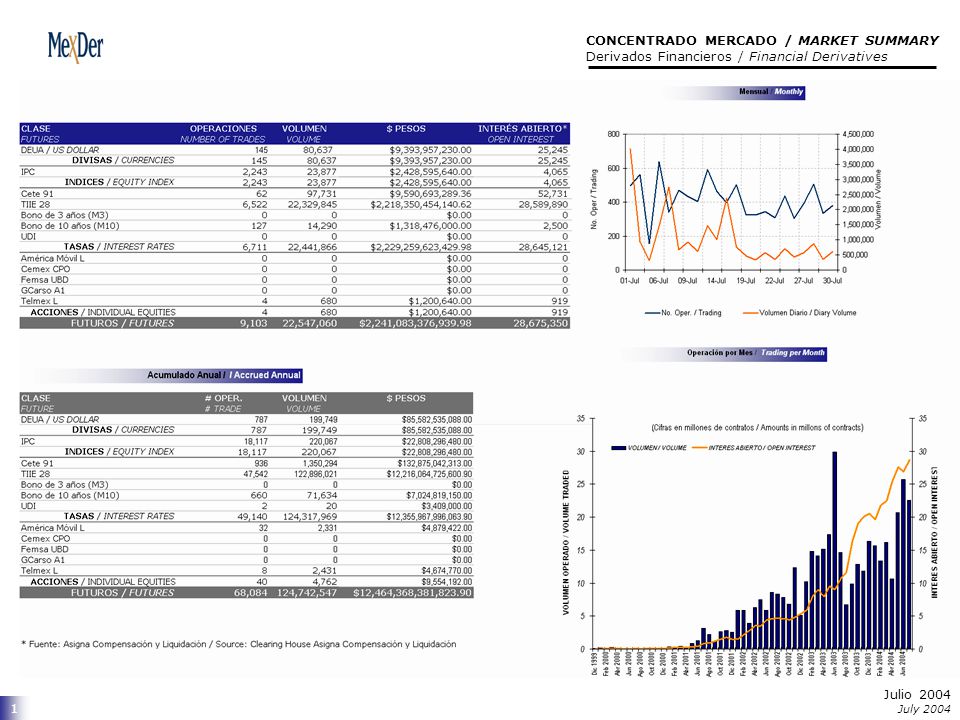960x720 pixels.
Task: Select annual América Móvil L pesos $4,879,422.00
Action: tap(447, 528)
